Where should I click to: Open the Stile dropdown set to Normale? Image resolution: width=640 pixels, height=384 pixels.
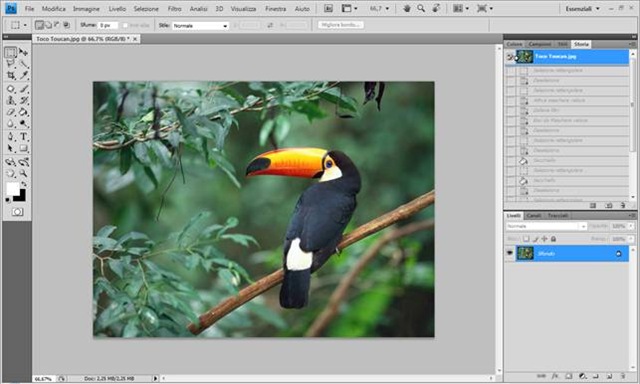click(200, 26)
